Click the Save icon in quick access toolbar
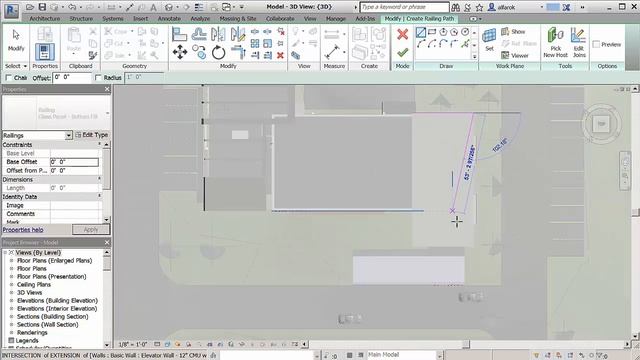 tap(42, 7)
